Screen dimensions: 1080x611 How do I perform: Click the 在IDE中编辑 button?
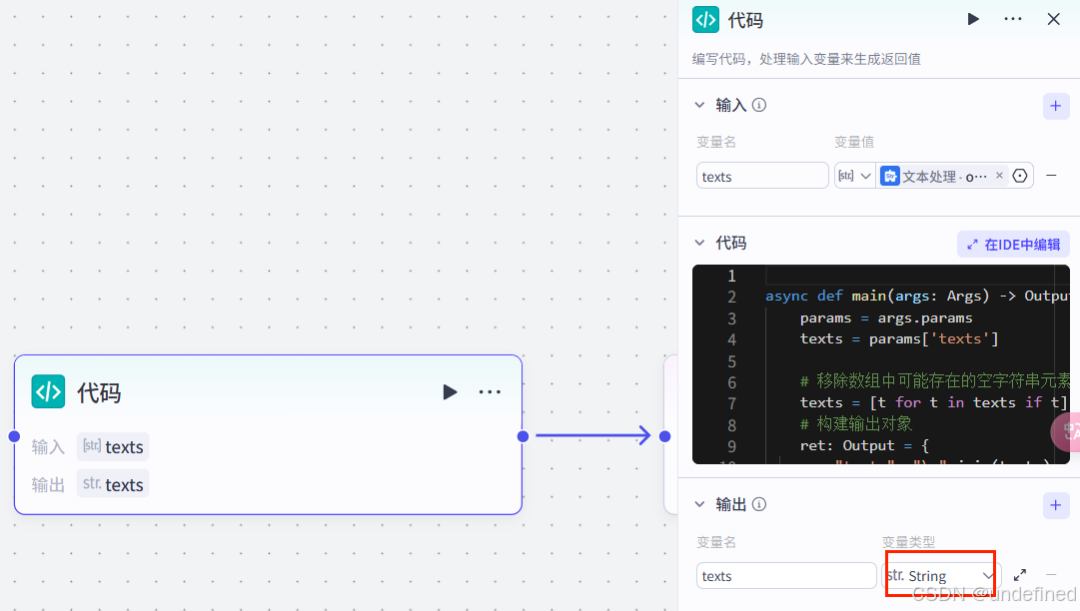tap(1013, 244)
